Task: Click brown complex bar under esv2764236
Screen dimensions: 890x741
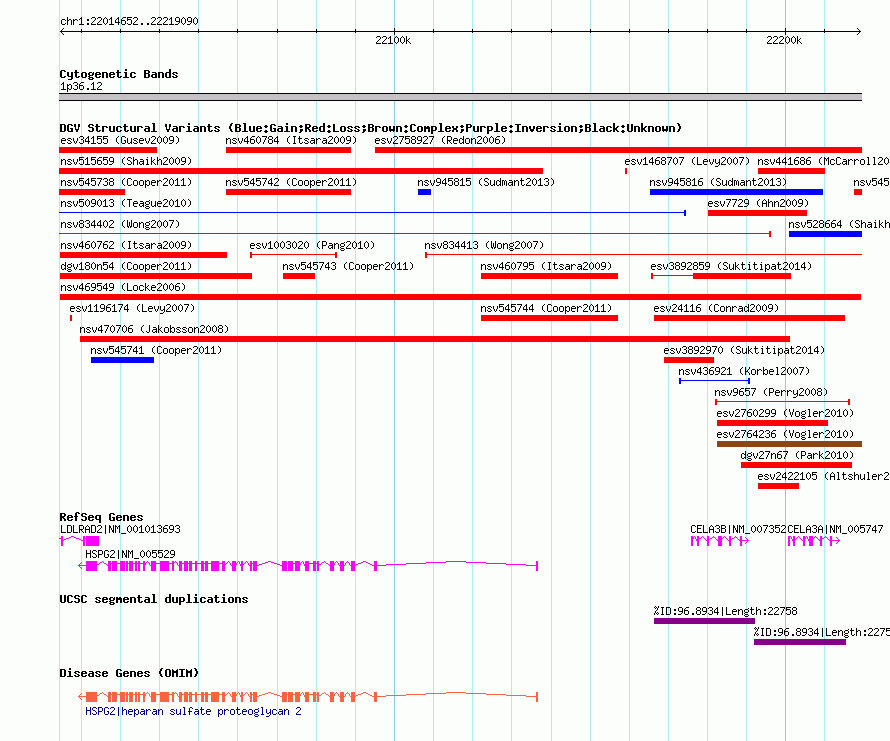Action: 789,444
